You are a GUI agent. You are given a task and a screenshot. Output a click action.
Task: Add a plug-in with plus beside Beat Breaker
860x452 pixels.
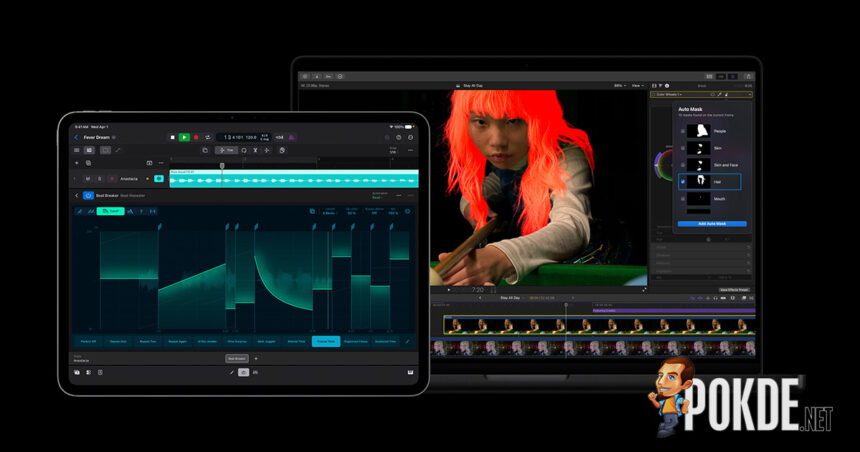tap(256, 359)
